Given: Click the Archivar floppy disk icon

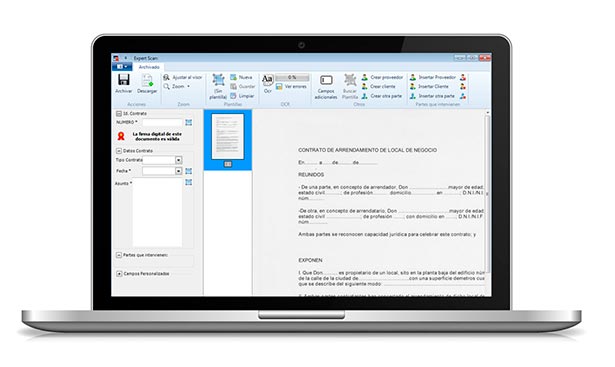Looking at the screenshot, I should pos(124,80).
